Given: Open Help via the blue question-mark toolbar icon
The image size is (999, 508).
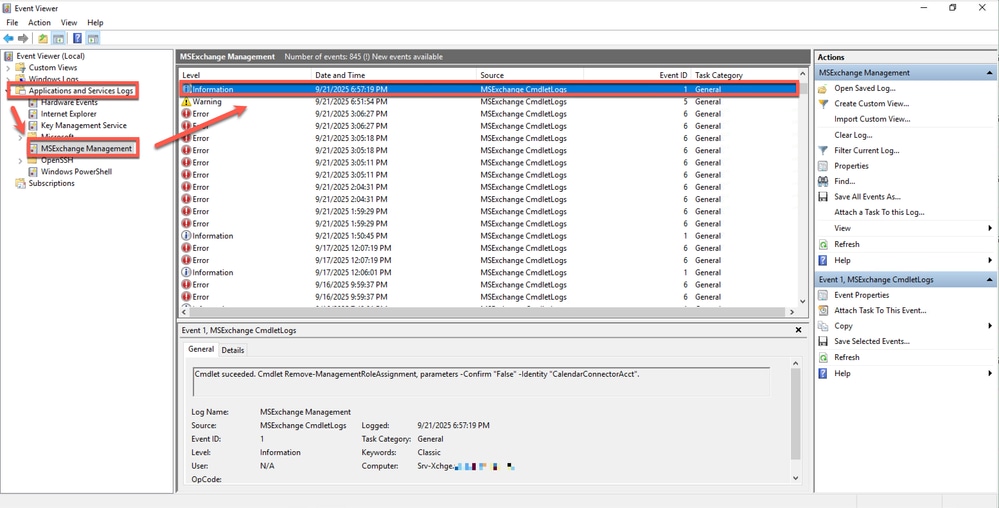Looking at the screenshot, I should (x=77, y=38).
